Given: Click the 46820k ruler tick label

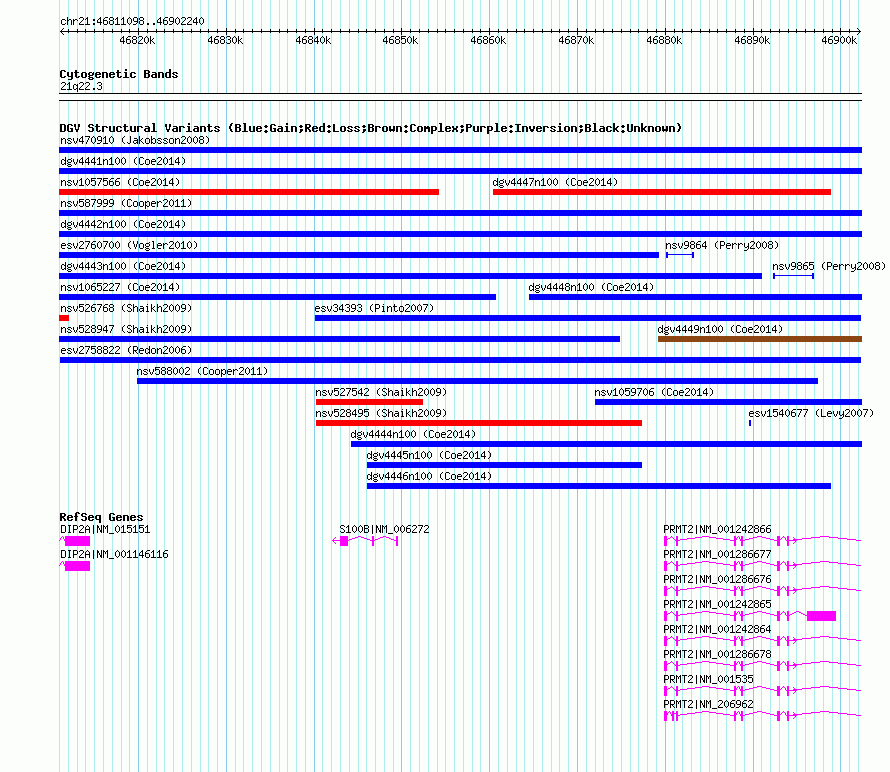Looking at the screenshot, I should (x=137, y=40).
